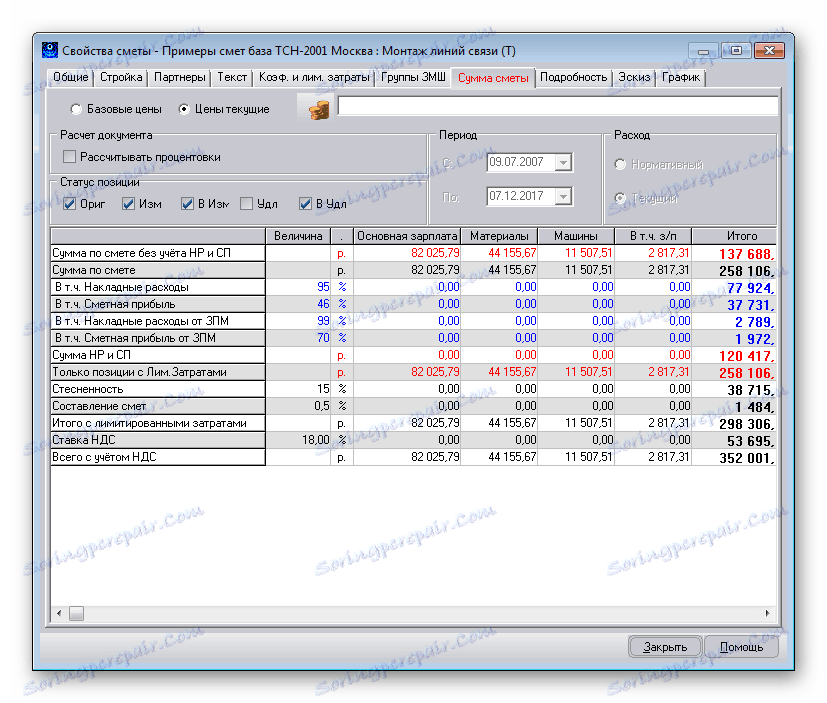Open the Группы ЗМШ tab
Viewport: 827px width, 703px height.
[x=413, y=78]
